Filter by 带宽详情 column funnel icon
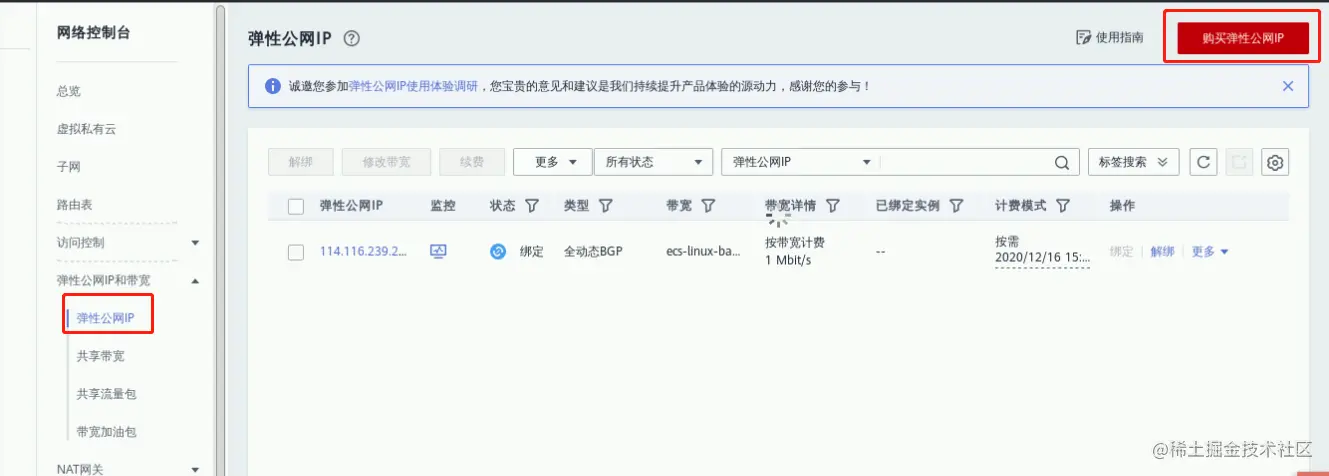The image size is (1329, 476). (x=832, y=205)
